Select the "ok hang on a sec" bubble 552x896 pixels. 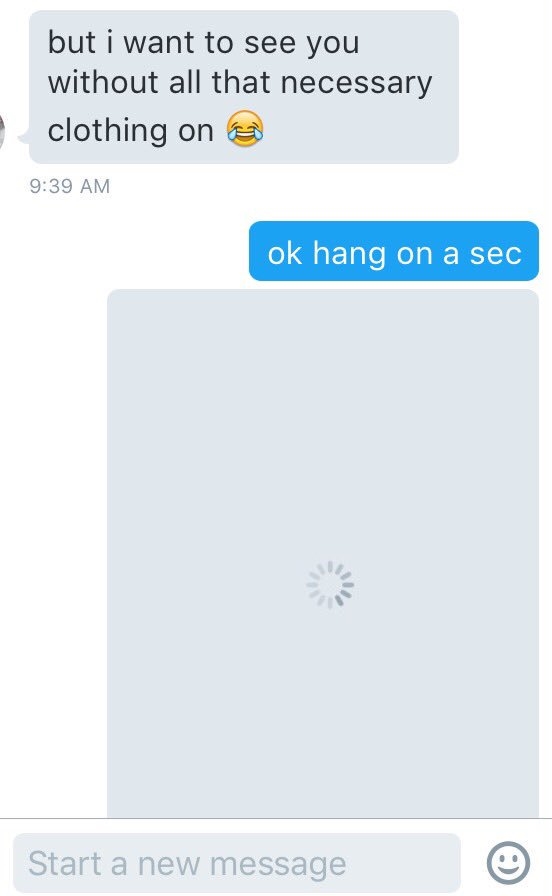(394, 251)
